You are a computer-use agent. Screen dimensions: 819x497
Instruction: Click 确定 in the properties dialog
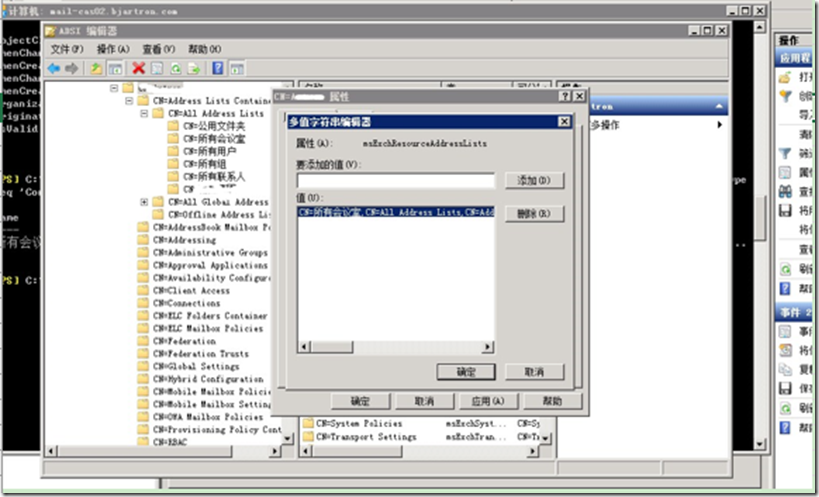(x=360, y=401)
